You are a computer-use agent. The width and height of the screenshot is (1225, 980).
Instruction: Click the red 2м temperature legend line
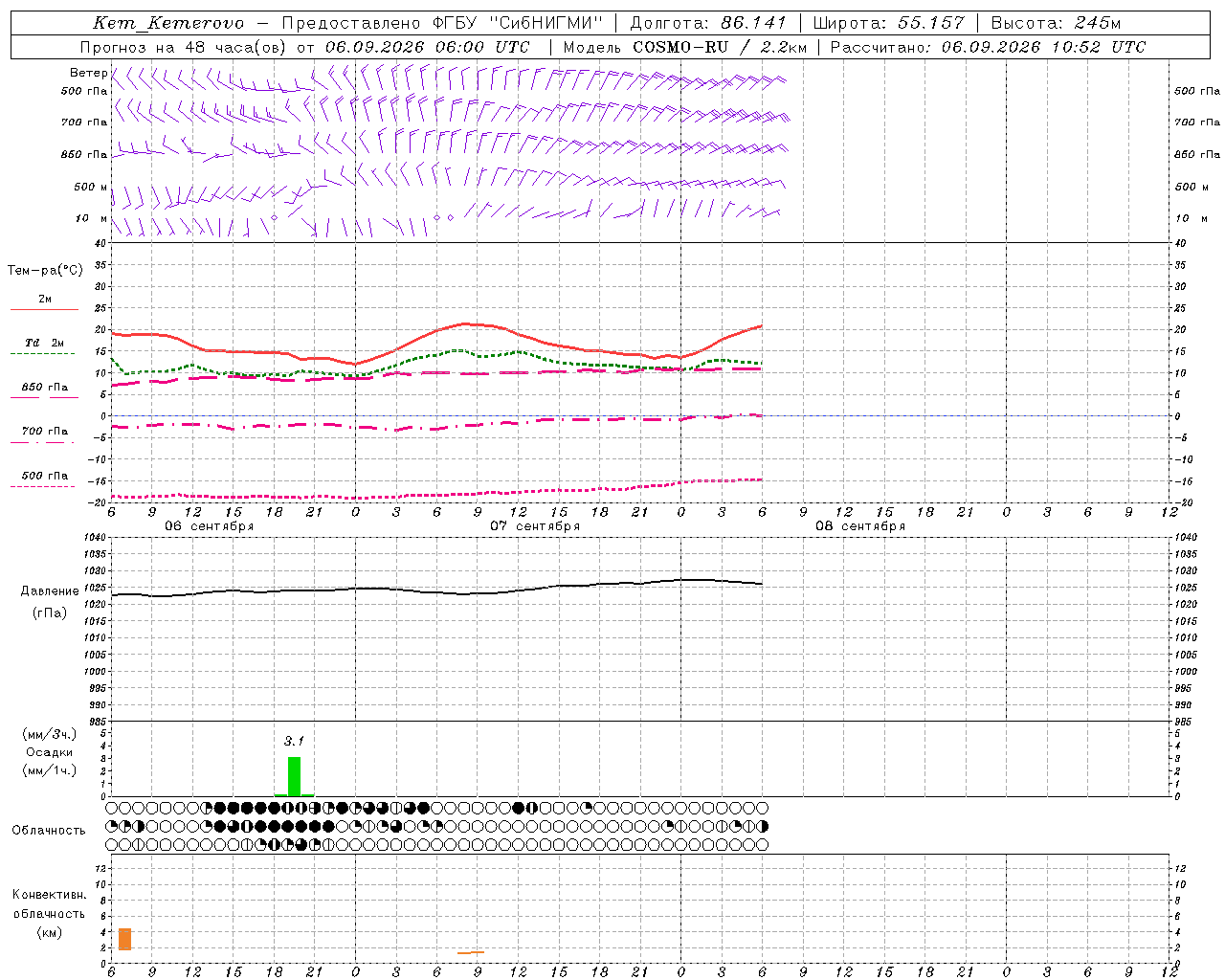pyautogui.click(x=44, y=309)
